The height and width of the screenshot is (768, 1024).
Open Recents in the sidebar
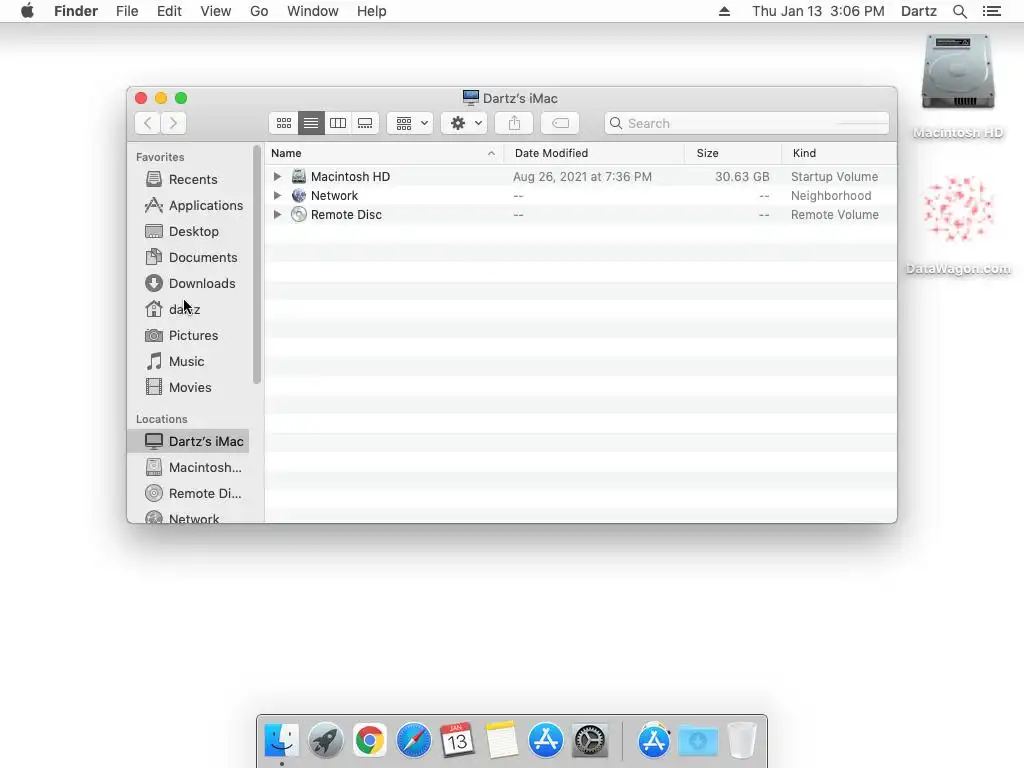188,179
